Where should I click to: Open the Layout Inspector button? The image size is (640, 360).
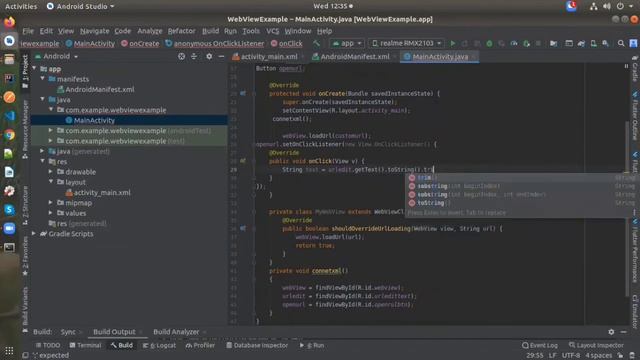[596, 345]
